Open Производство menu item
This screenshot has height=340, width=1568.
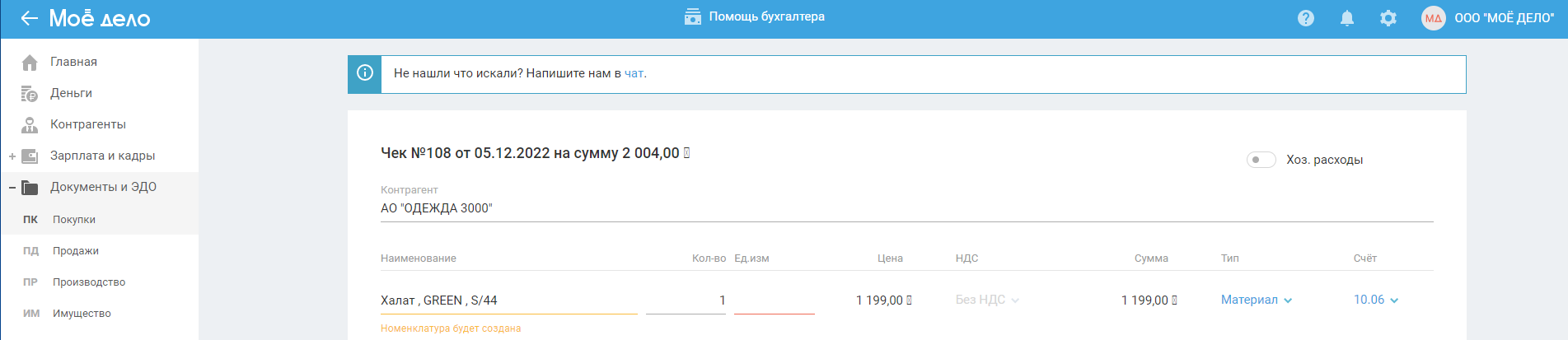[x=89, y=282]
